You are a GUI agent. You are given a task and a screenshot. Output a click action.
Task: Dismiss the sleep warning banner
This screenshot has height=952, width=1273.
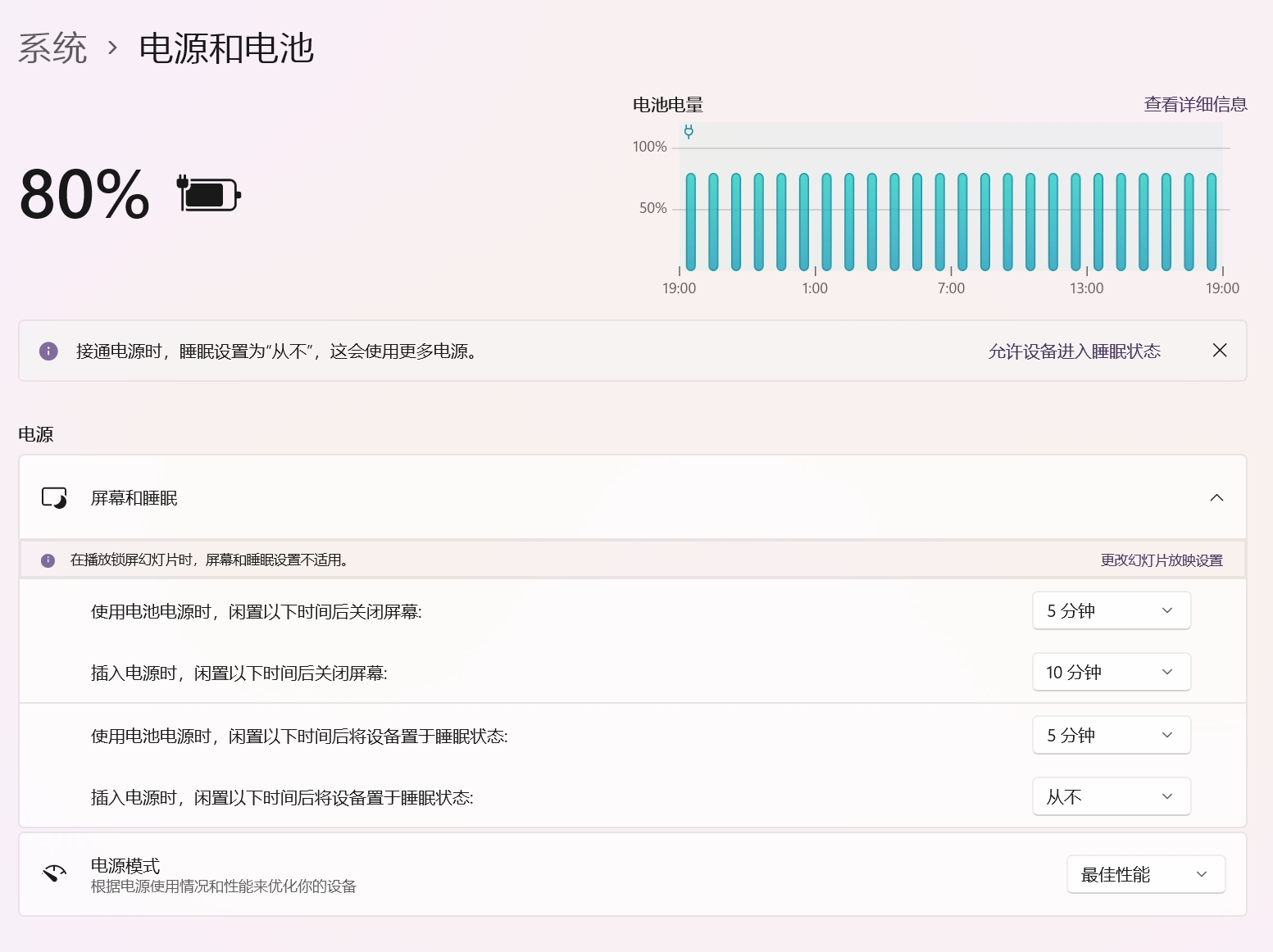tap(1220, 351)
